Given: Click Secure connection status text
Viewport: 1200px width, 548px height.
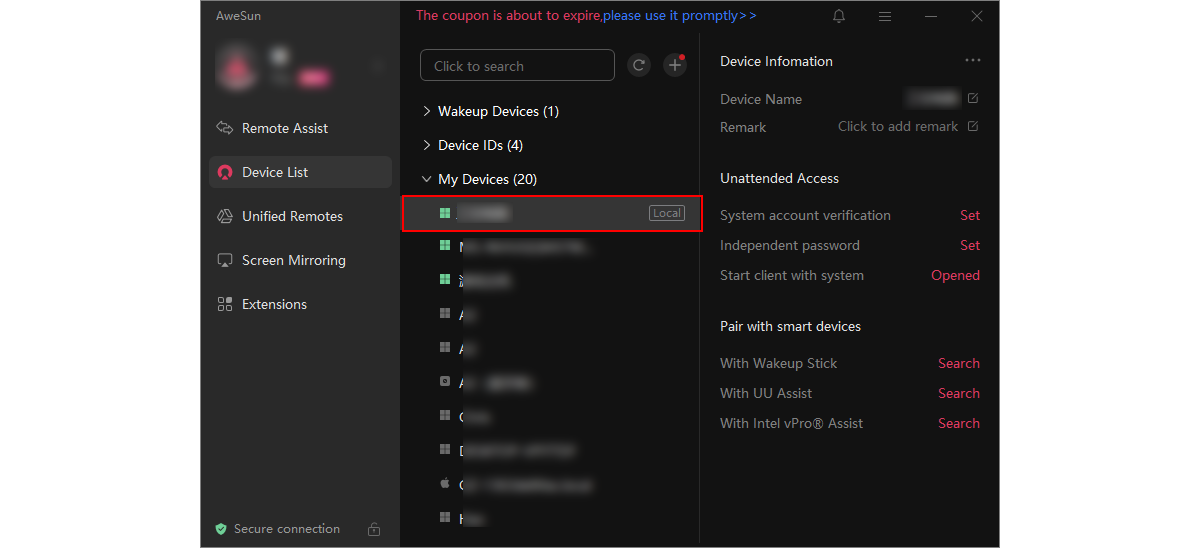Looking at the screenshot, I should 287,529.
